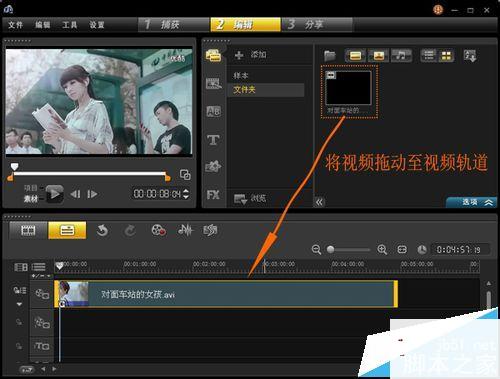Open the Graphics library icon

pos(213,166)
